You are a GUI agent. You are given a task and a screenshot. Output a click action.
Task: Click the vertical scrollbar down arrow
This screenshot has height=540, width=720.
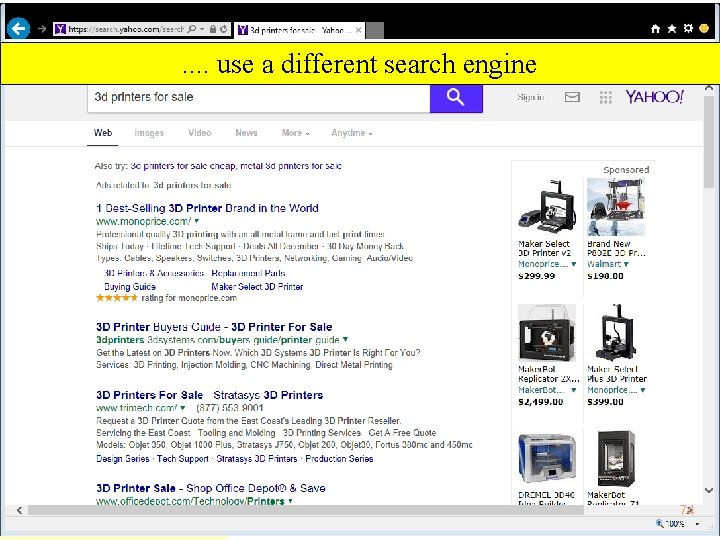tap(709, 490)
